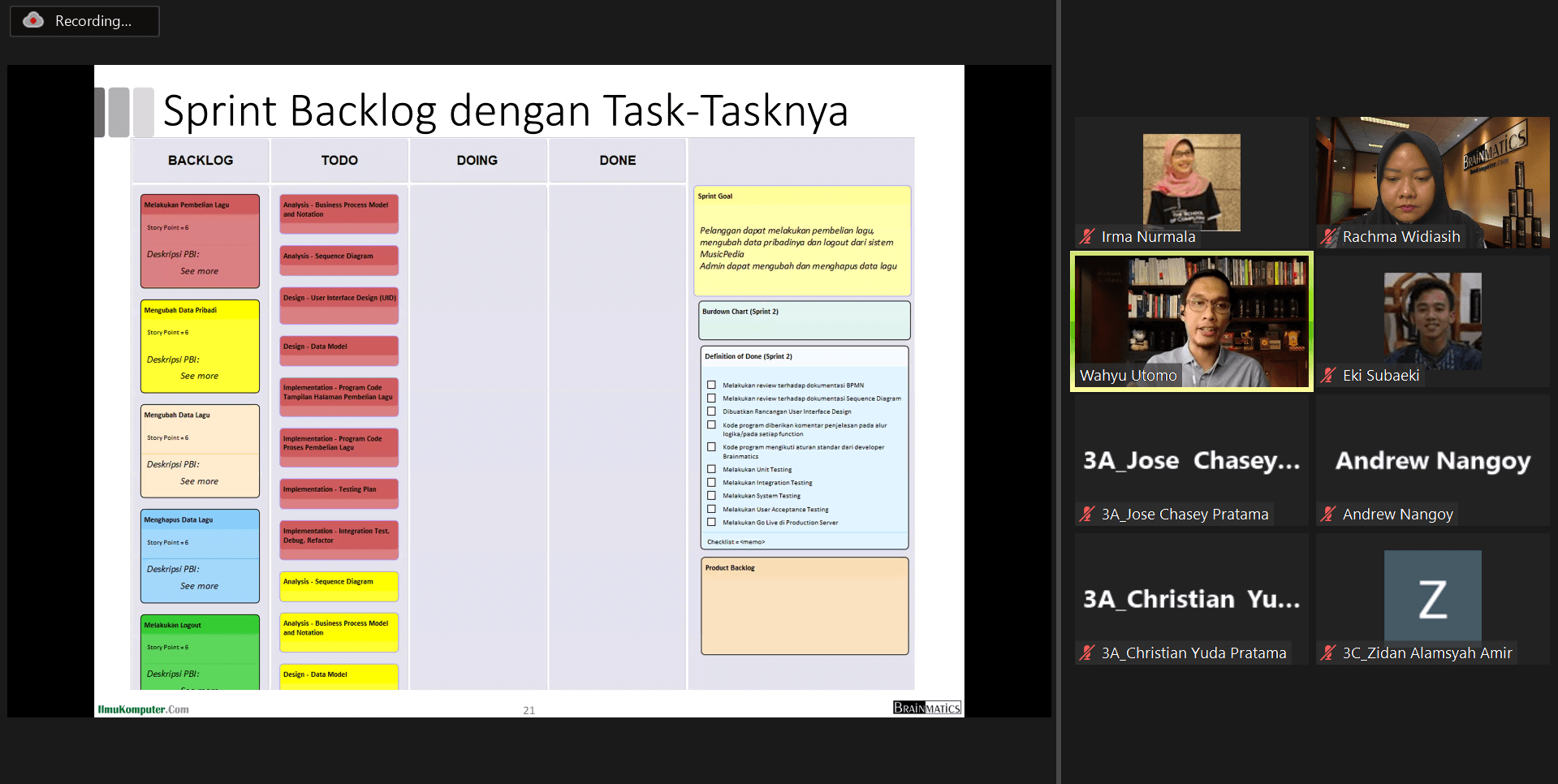Click 3C_Zidan Alamsyah Amir's muted mic icon
Image resolution: width=1558 pixels, height=784 pixels.
[1328, 653]
